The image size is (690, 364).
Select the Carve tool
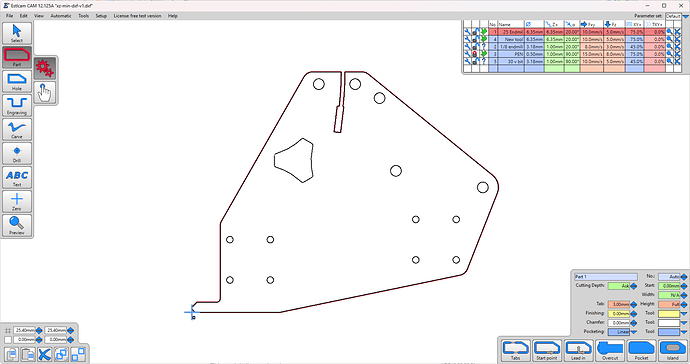[17, 129]
